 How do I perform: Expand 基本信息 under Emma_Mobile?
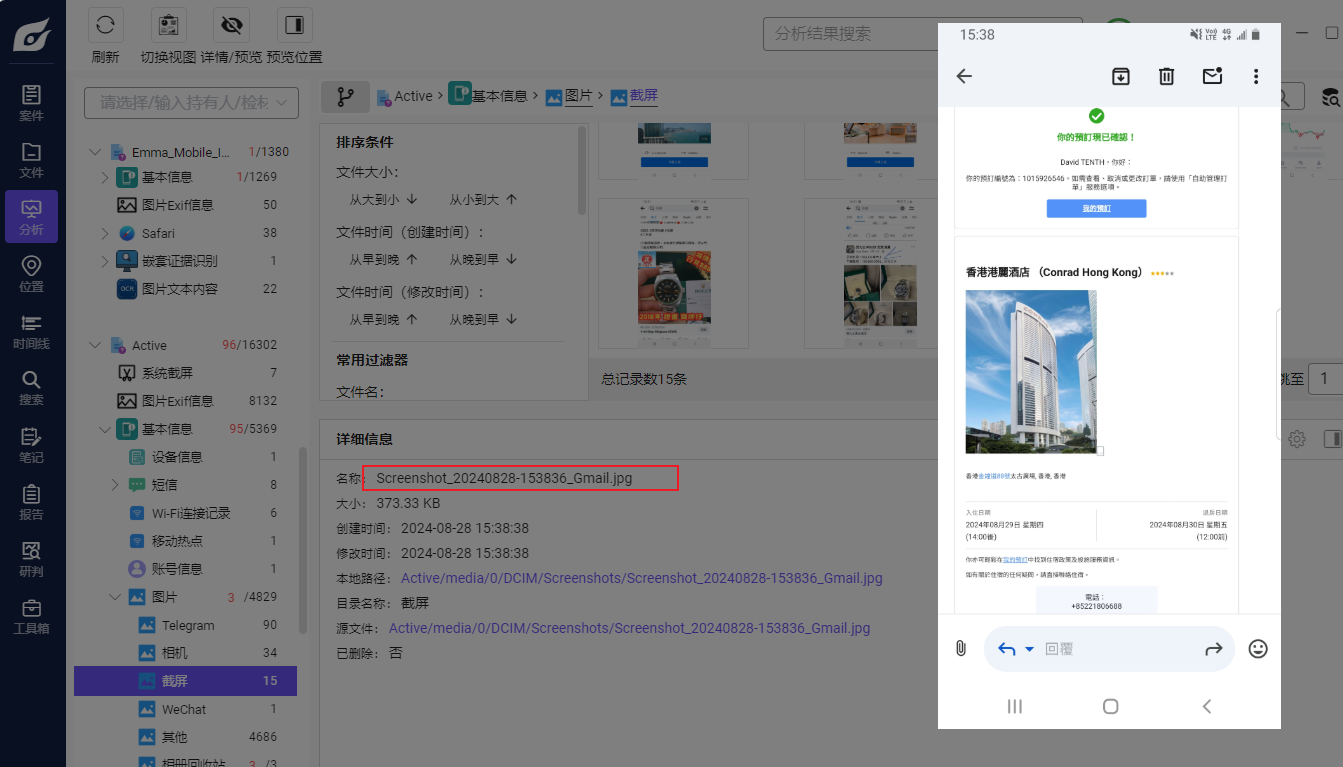[105, 177]
